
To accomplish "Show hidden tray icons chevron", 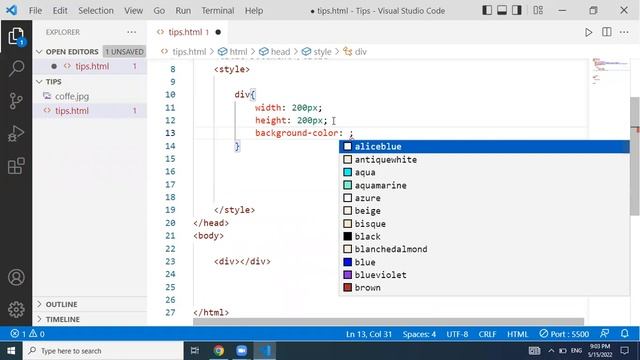I will pyautogui.click(x=551, y=351).
